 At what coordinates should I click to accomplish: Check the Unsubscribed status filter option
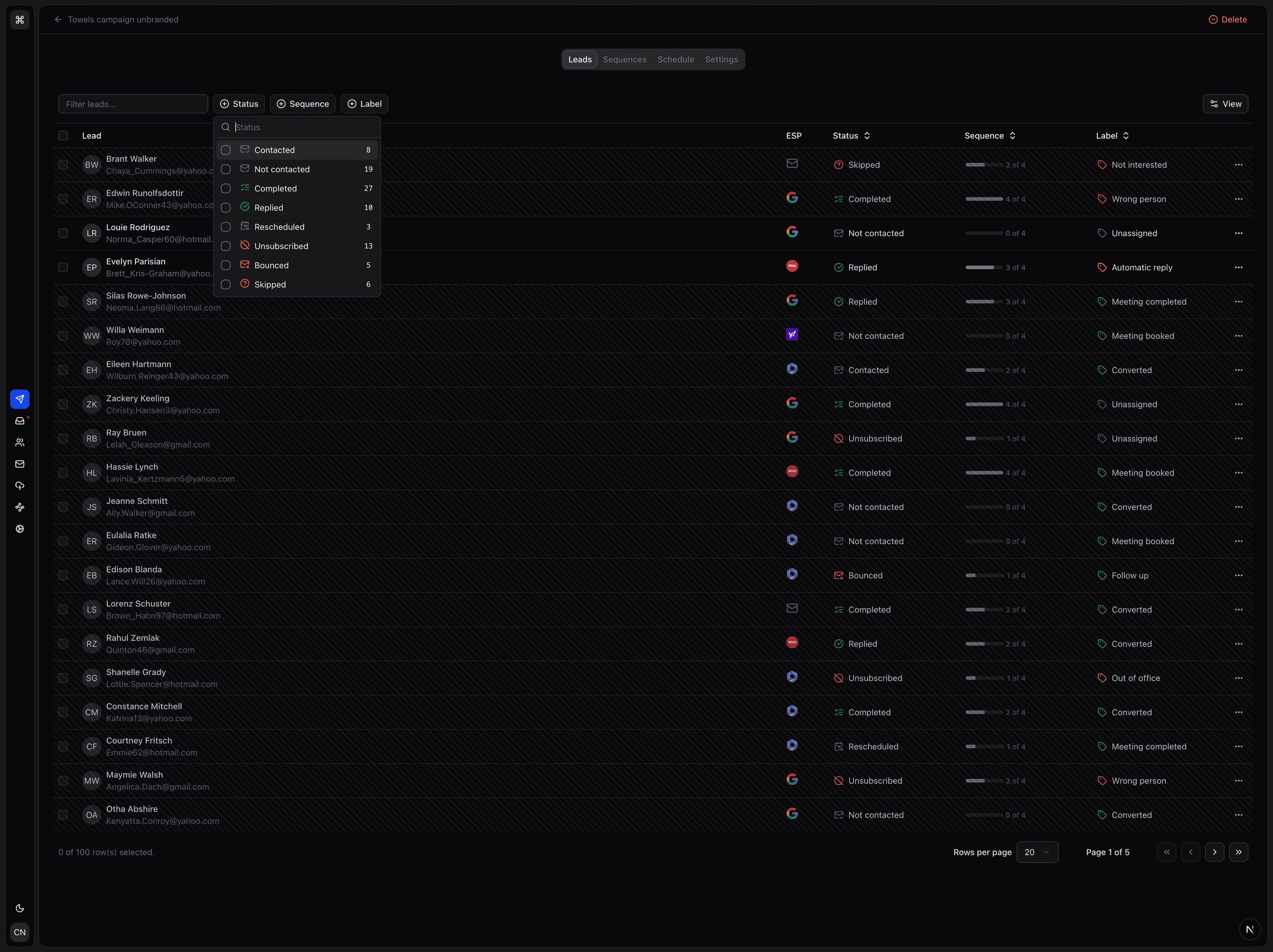coord(226,246)
